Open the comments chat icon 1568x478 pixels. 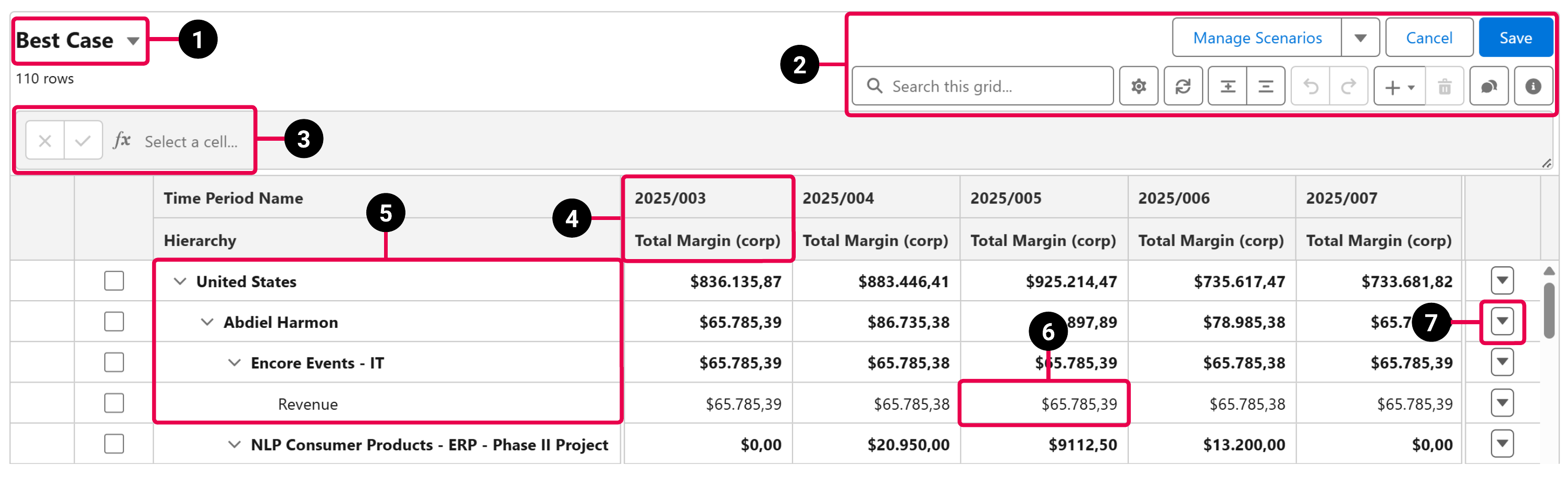[x=1488, y=87]
